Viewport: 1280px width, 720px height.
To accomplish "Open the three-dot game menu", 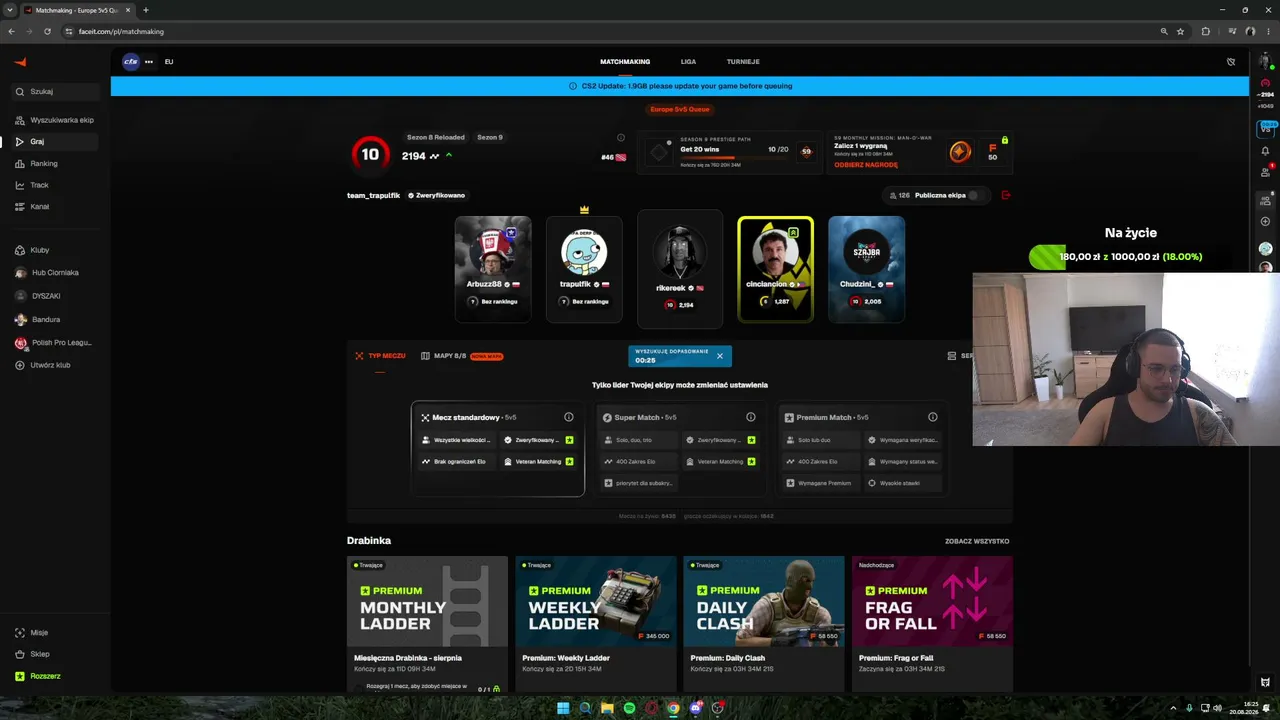I will coord(149,62).
